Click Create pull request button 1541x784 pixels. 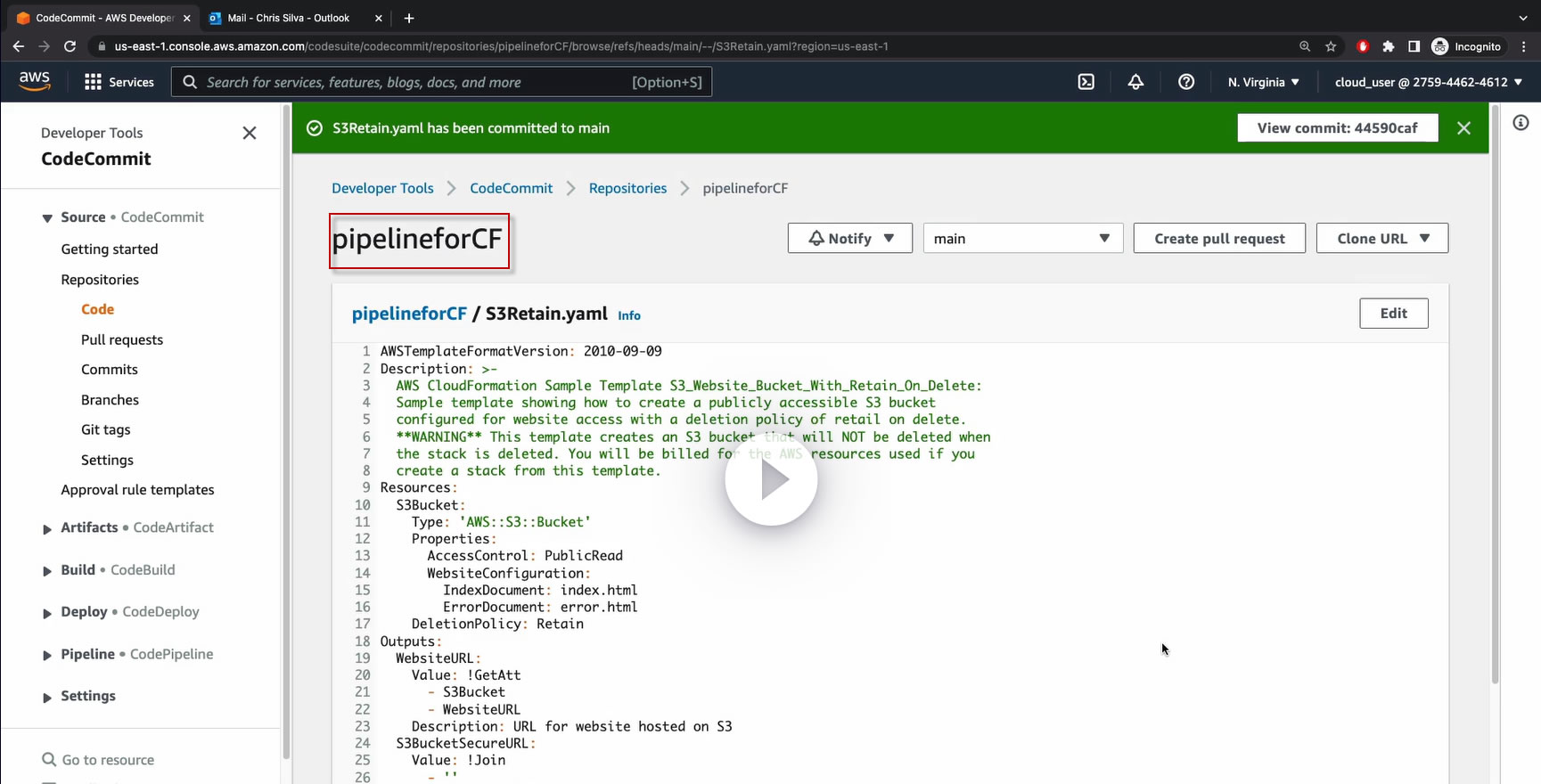pyautogui.click(x=1219, y=239)
